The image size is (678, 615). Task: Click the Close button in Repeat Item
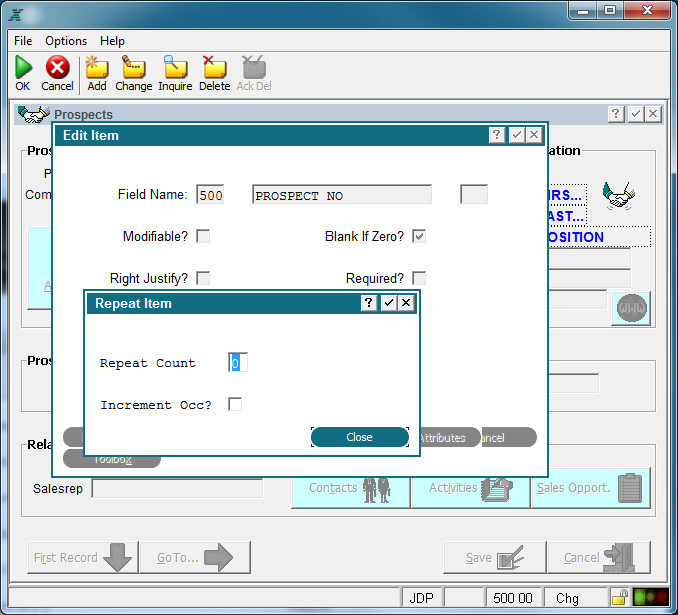click(359, 437)
